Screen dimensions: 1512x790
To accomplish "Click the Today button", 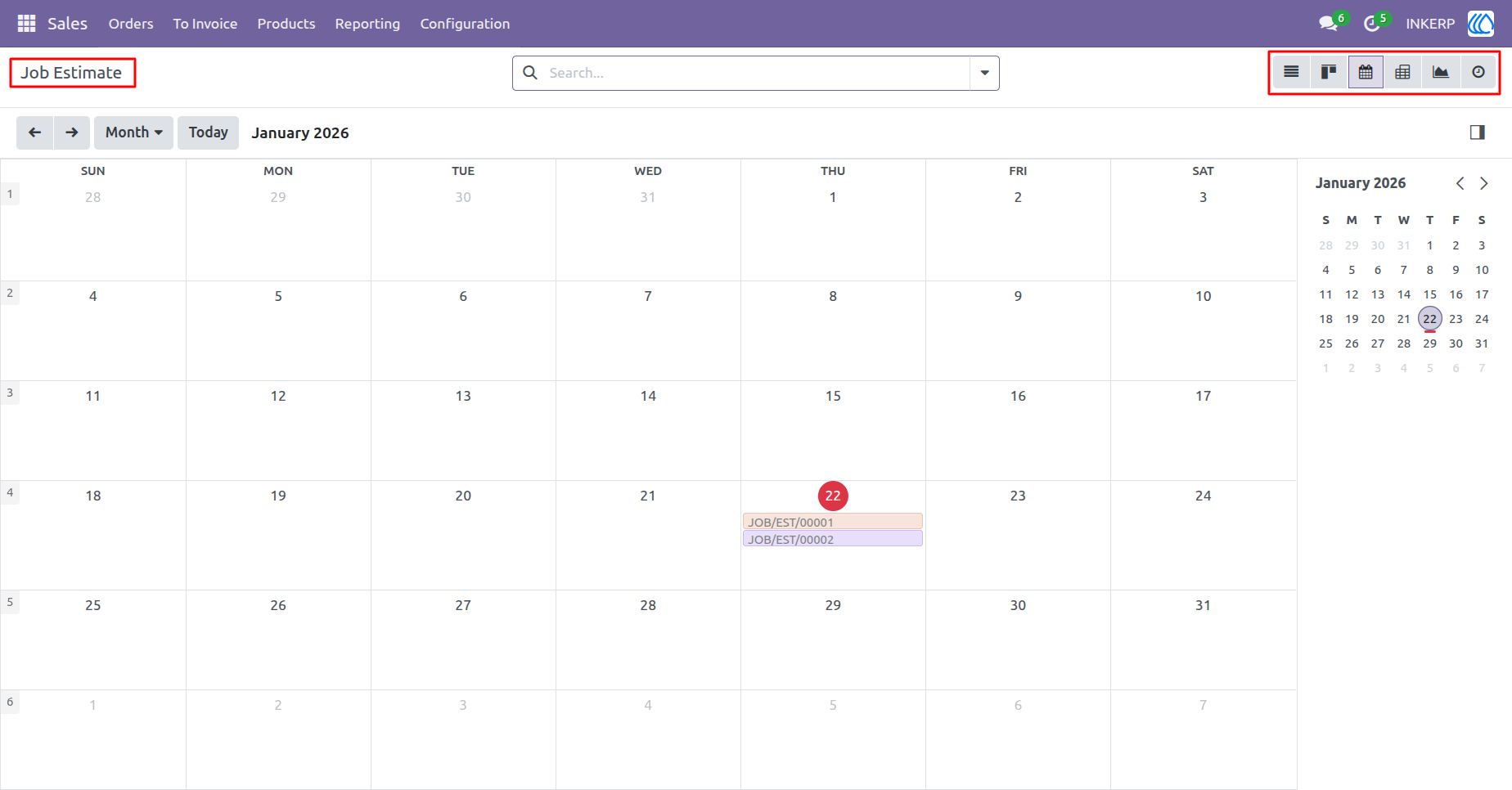I will [x=209, y=132].
